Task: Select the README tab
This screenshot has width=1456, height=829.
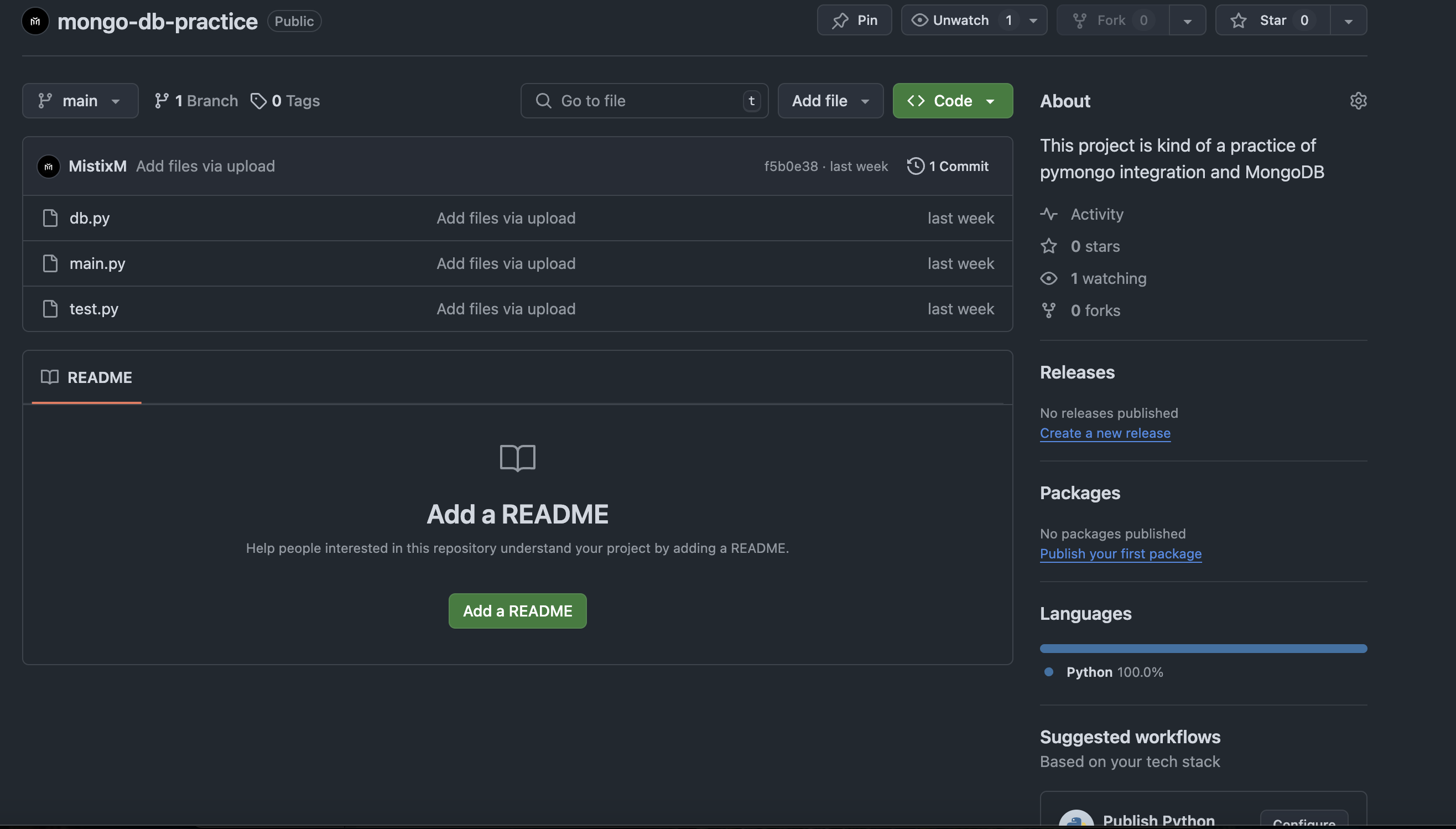Action: pos(86,377)
